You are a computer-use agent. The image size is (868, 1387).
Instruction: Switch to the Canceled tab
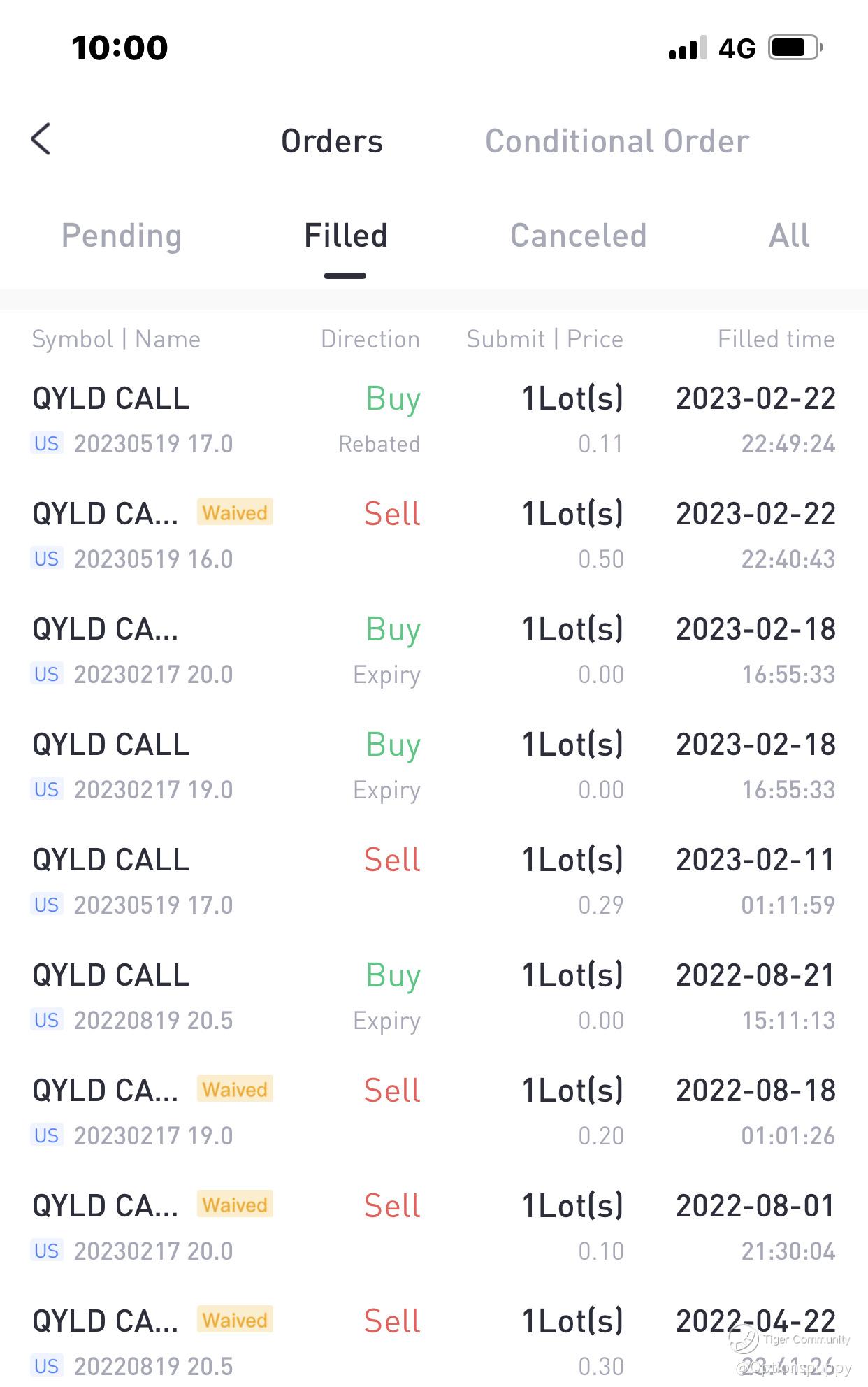pyautogui.click(x=578, y=236)
